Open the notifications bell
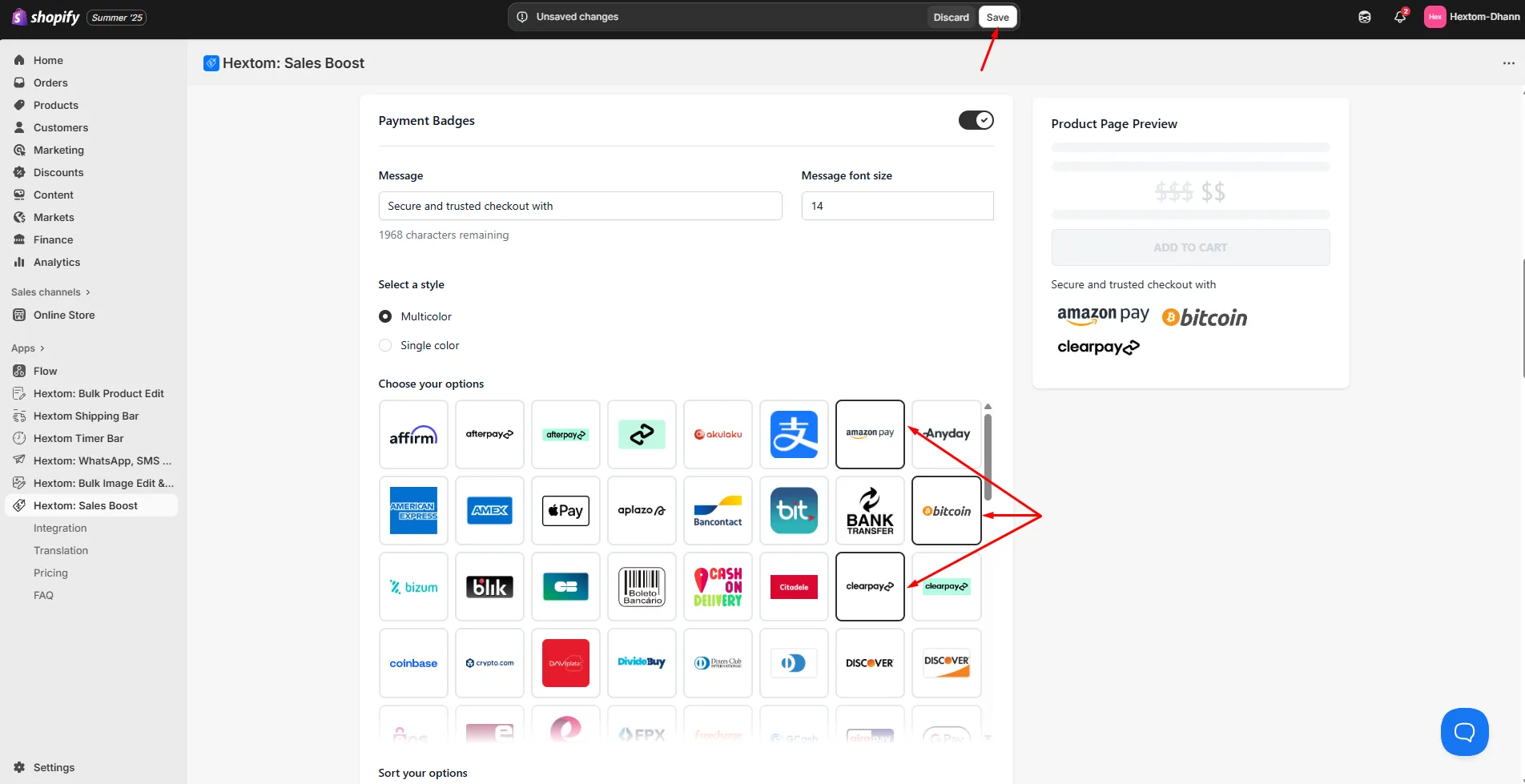The height and width of the screenshot is (784, 1525). [1400, 17]
